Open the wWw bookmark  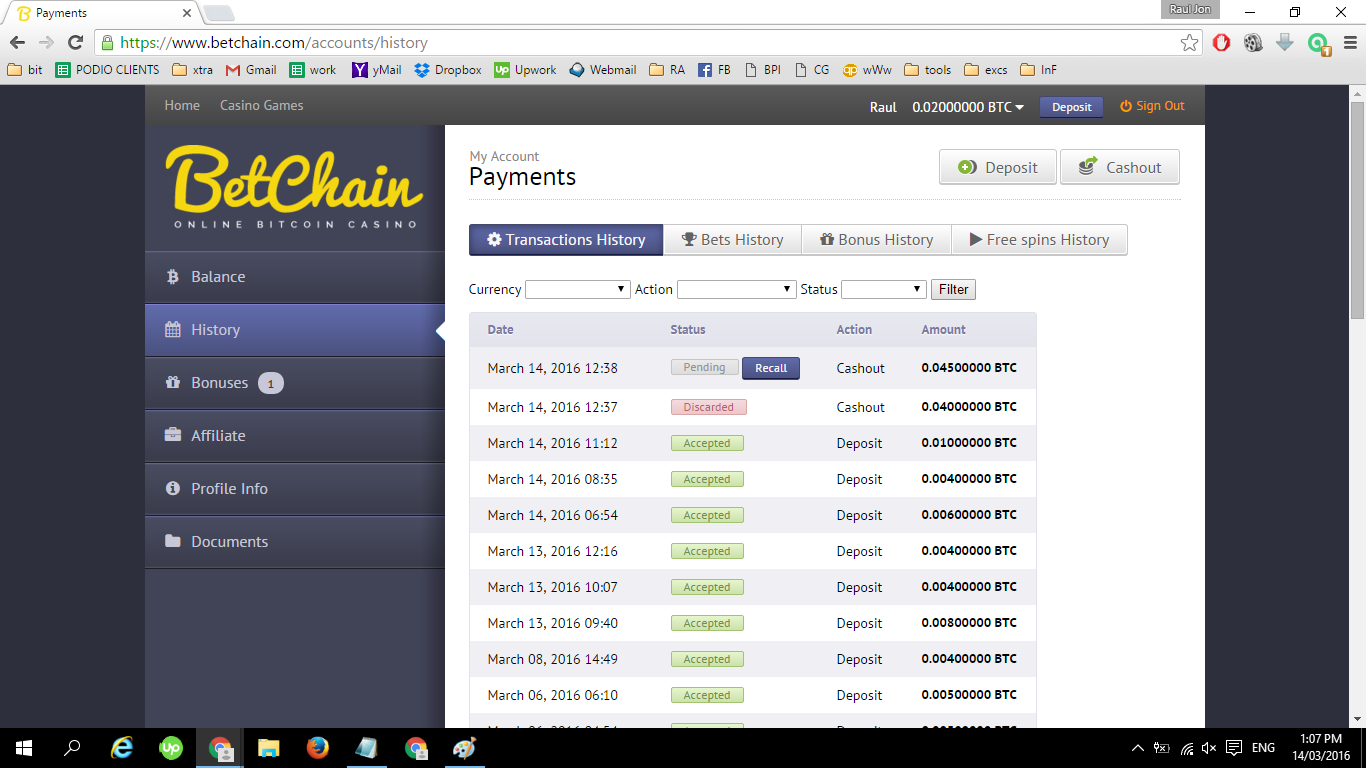pyautogui.click(x=867, y=70)
